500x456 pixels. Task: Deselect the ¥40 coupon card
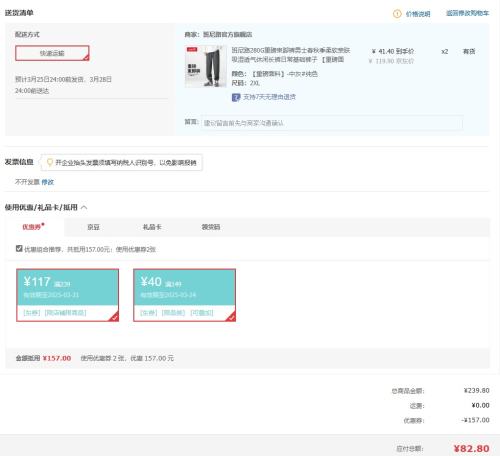(x=184, y=295)
